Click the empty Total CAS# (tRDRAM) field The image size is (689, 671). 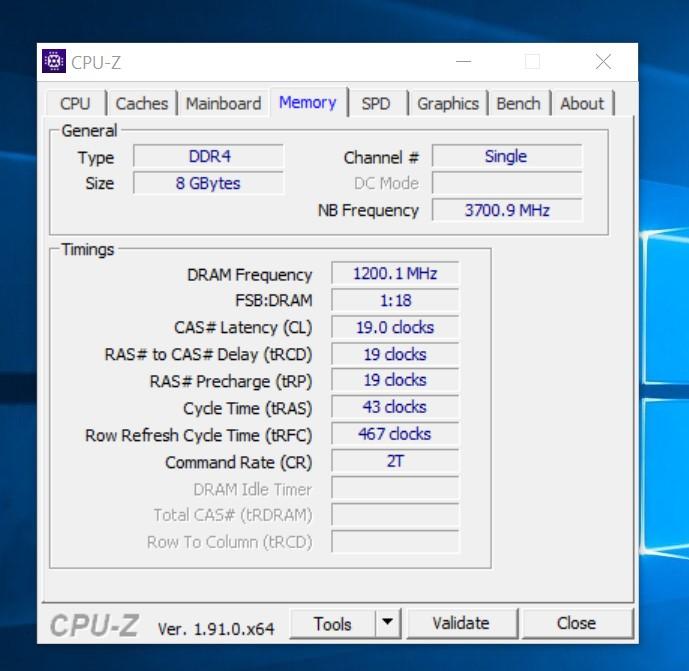coord(395,515)
